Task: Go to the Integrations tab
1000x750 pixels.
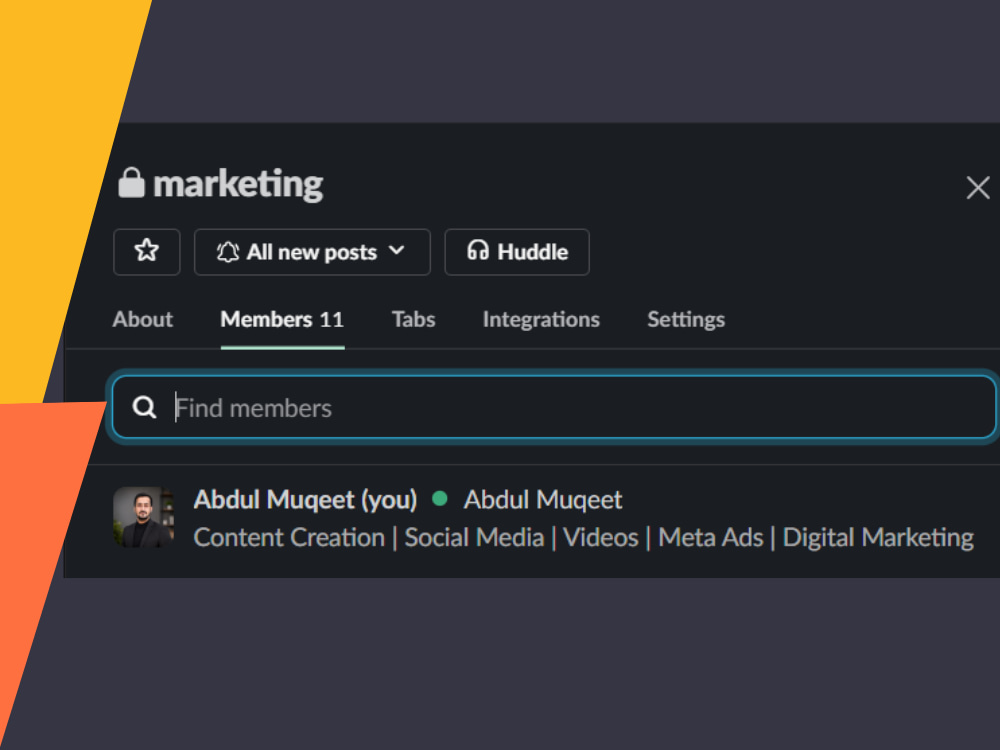Action: point(541,319)
